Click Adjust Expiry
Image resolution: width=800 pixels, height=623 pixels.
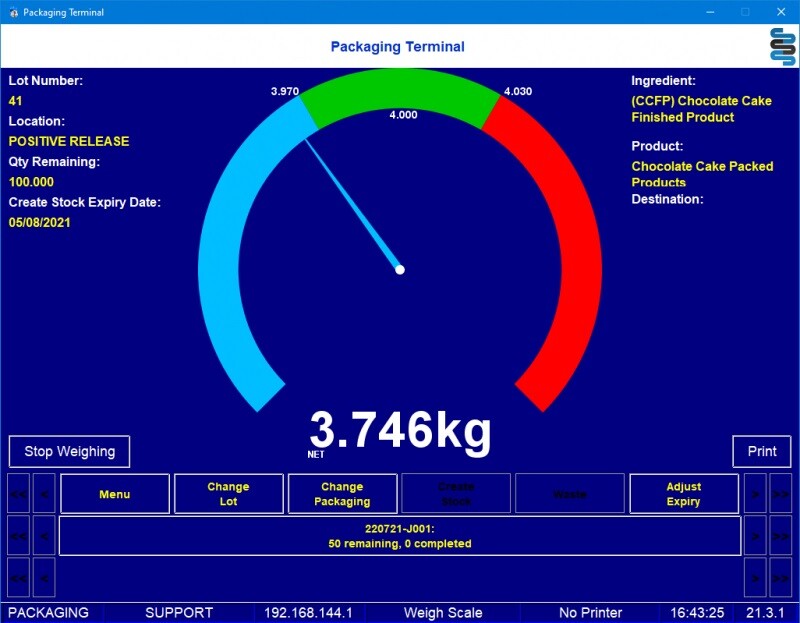[x=684, y=494]
